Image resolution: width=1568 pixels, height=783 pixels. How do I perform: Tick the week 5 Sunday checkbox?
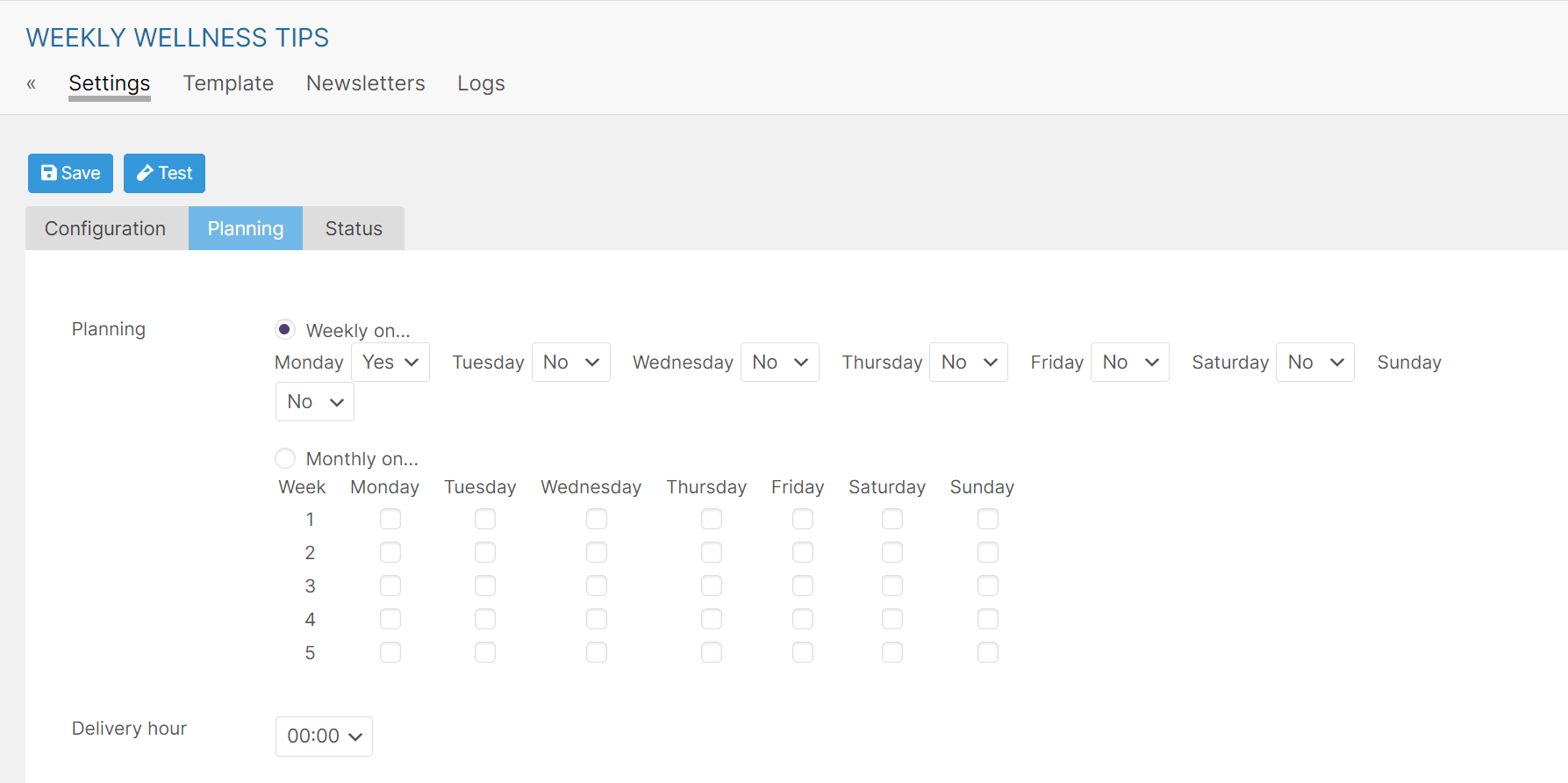[x=988, y=652]
